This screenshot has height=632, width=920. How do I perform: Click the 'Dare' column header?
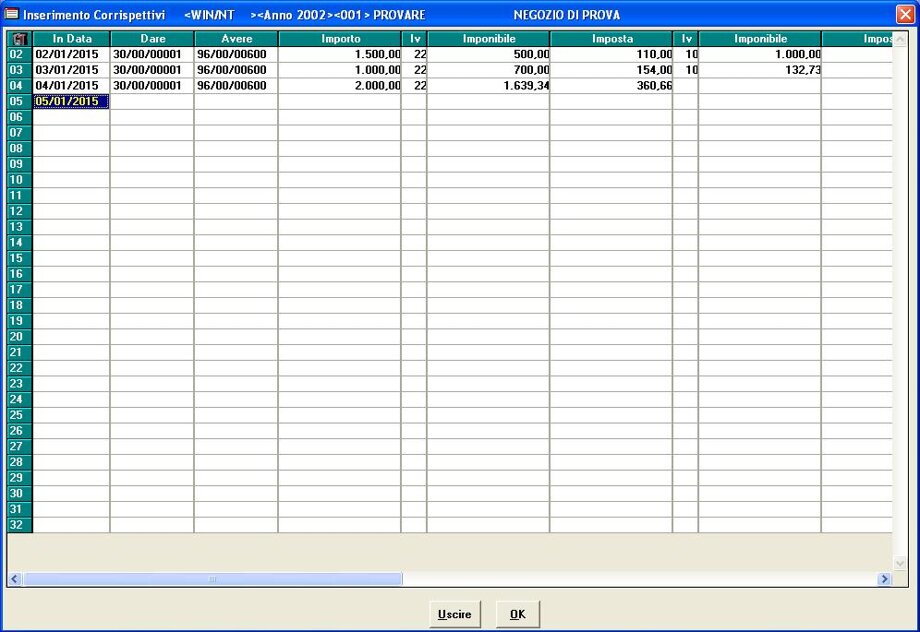coord(152,38)
